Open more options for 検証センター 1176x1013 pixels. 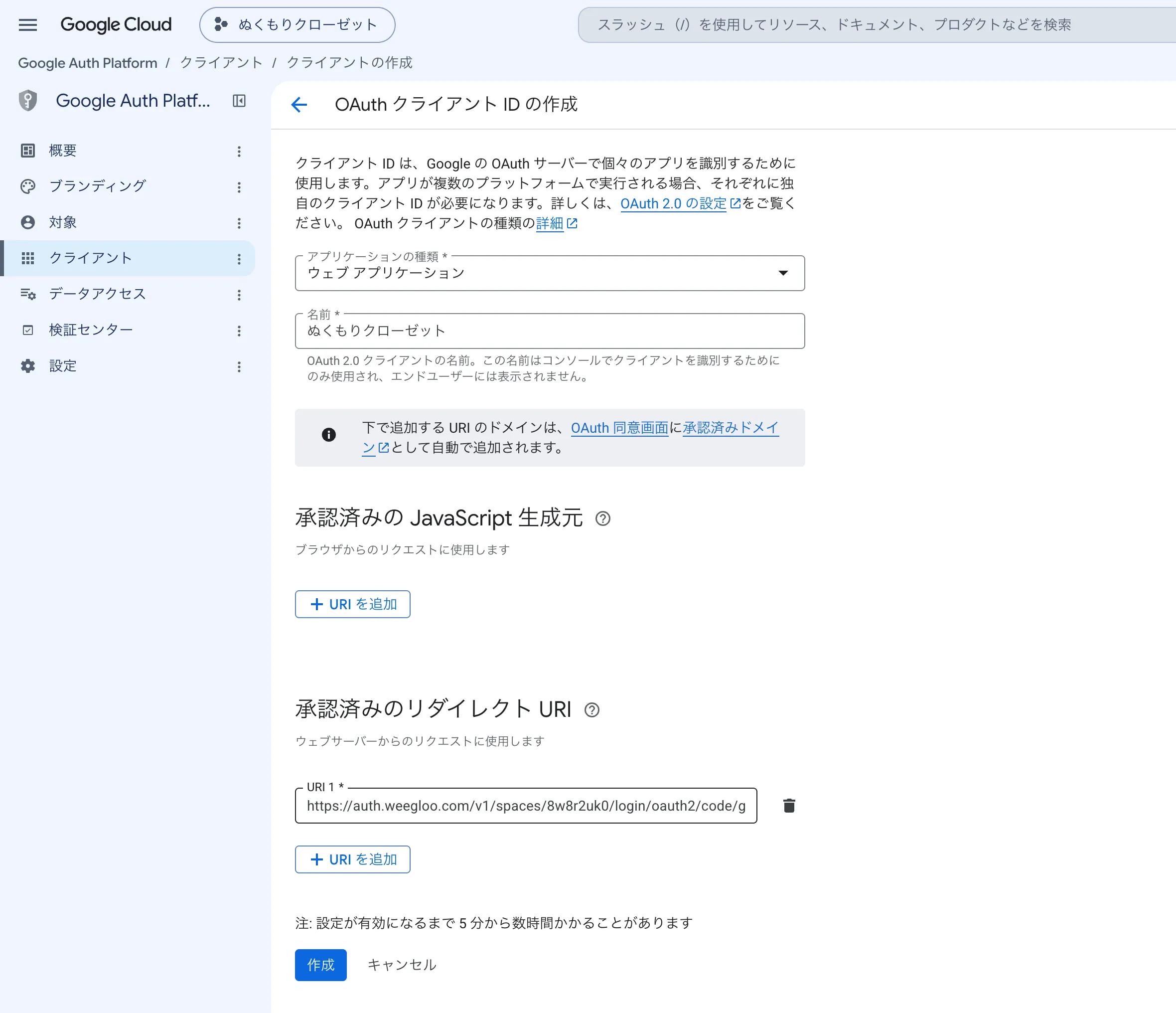point(239,331)
